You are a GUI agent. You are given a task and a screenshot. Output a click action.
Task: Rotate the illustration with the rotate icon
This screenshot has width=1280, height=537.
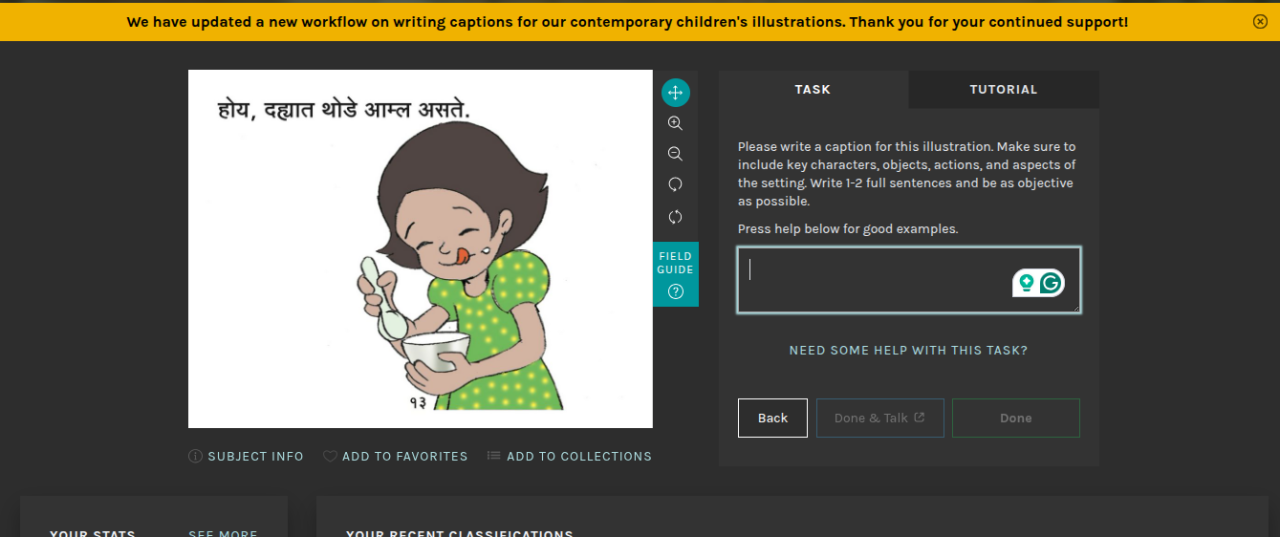675,185
